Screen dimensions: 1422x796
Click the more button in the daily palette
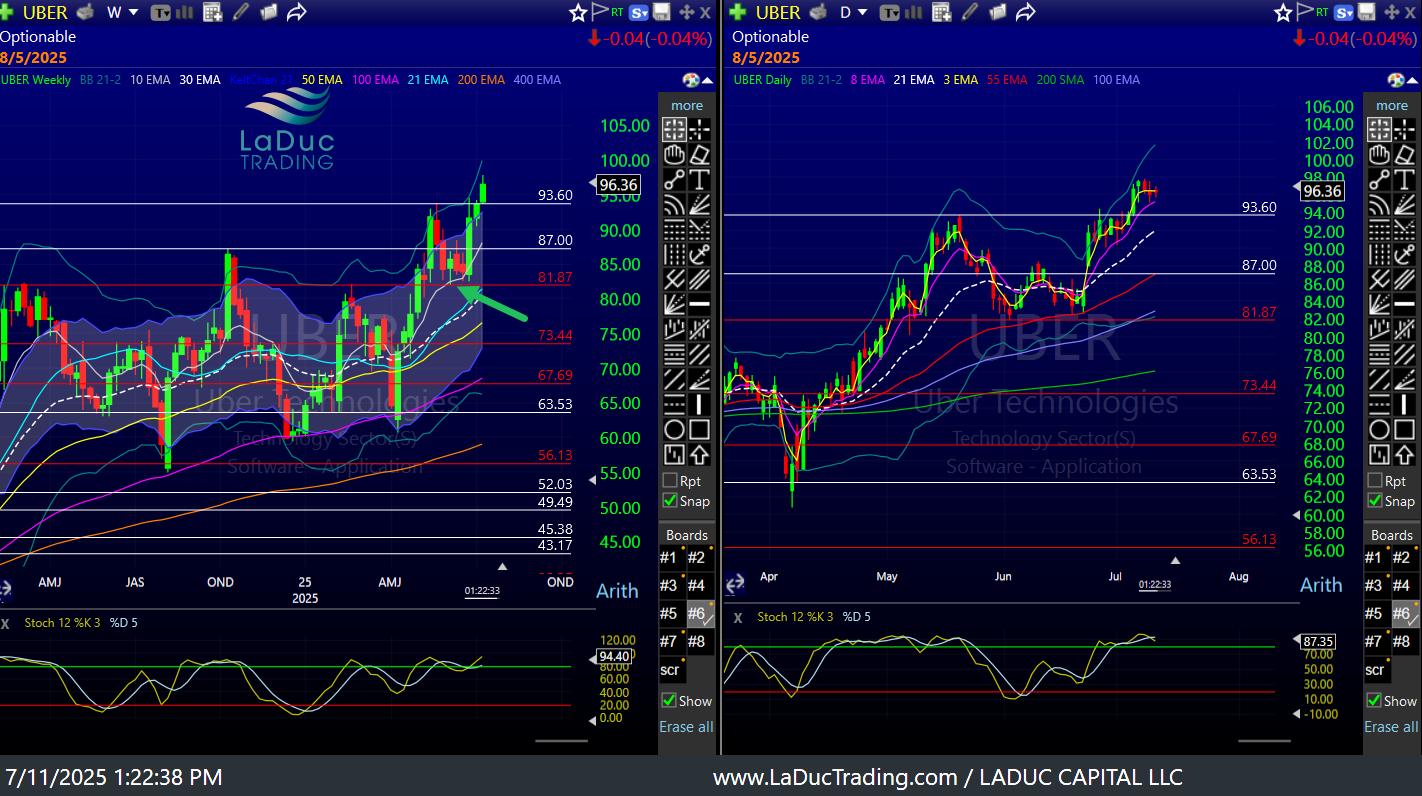(x=1392, y=105)
